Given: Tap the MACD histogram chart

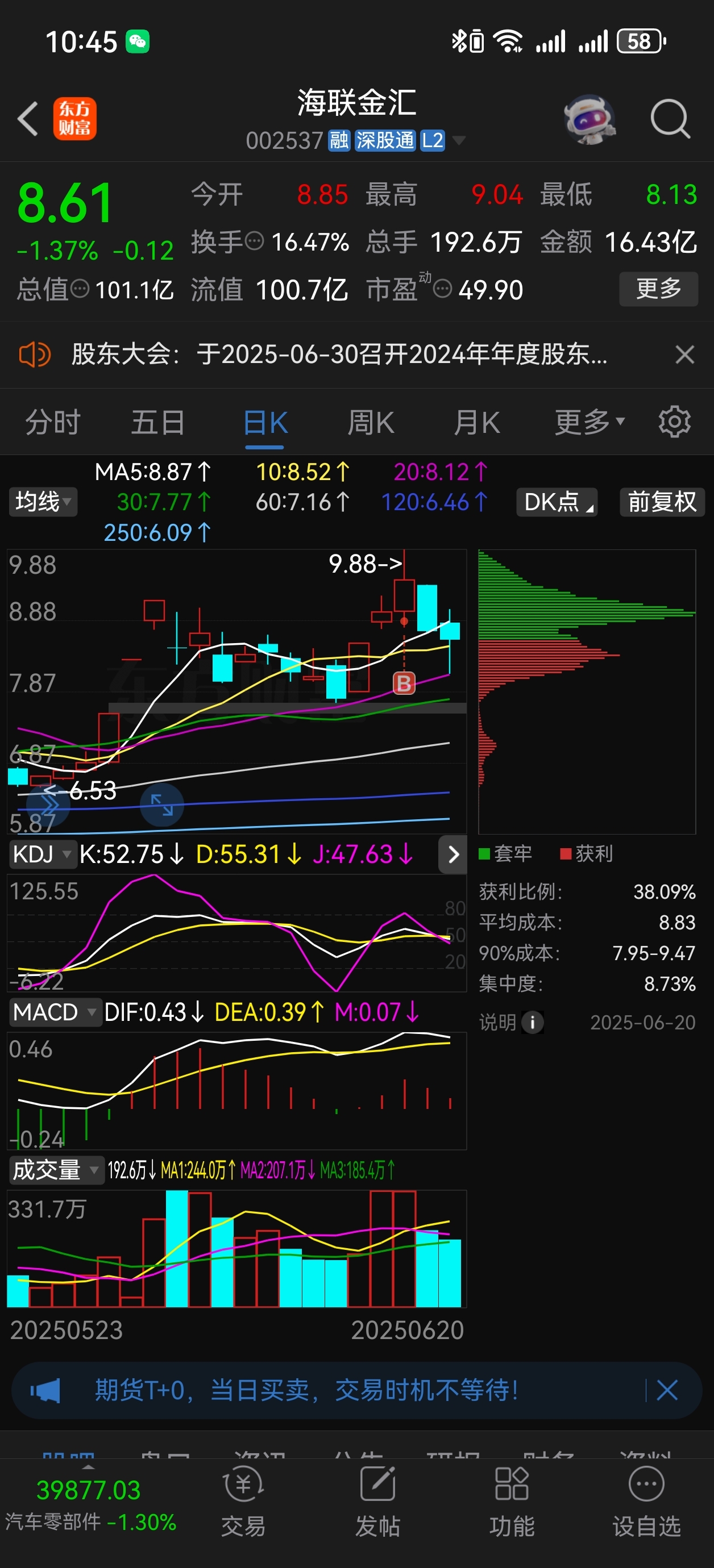Looking at the screenshot, I should (x=236, y=1091).
